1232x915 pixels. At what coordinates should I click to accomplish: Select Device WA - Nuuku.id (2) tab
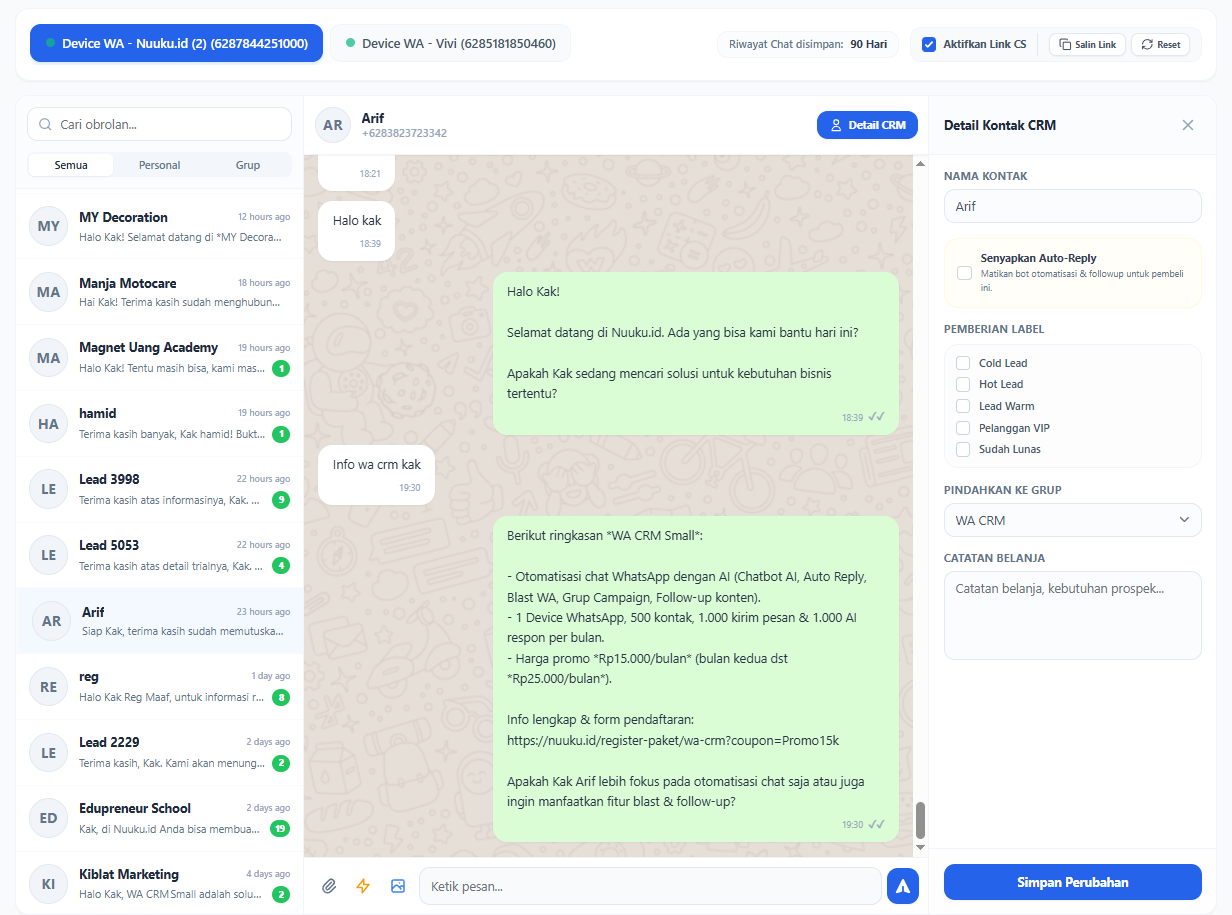(x=176, y=44)
